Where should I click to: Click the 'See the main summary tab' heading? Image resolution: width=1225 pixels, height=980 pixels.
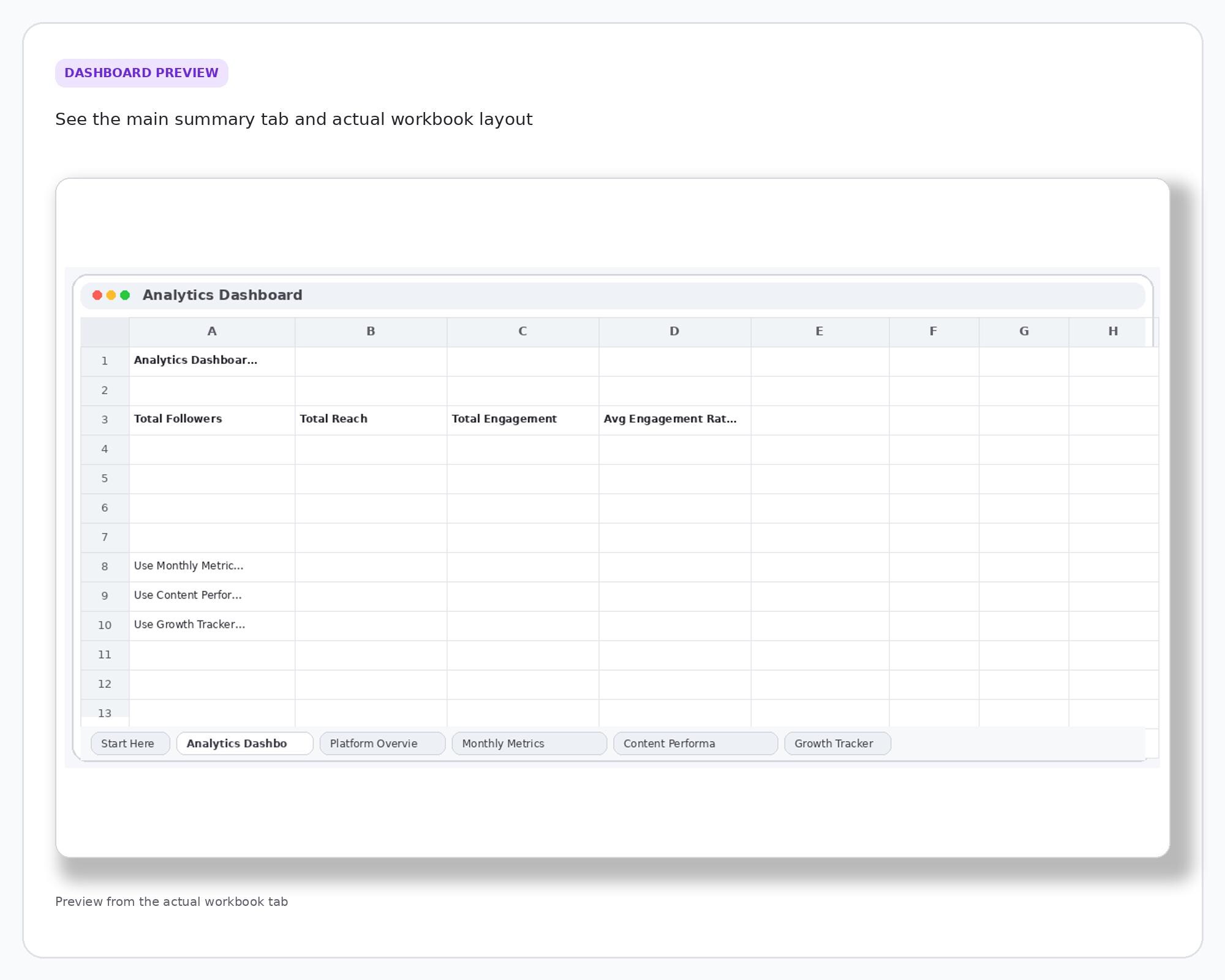[294, 119]
